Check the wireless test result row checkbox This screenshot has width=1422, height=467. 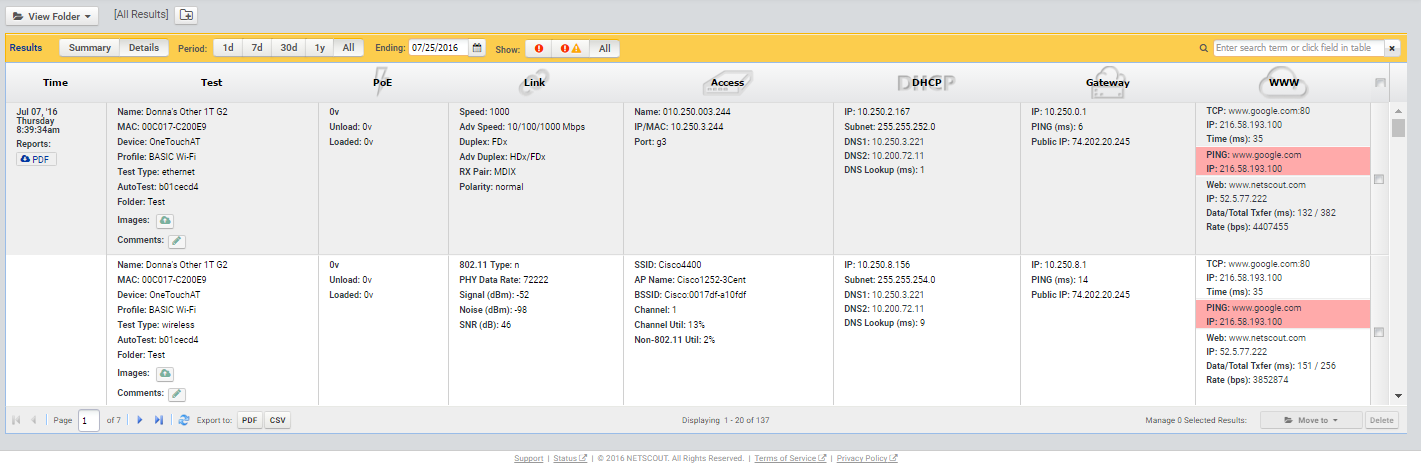[x=1380, y=332]
